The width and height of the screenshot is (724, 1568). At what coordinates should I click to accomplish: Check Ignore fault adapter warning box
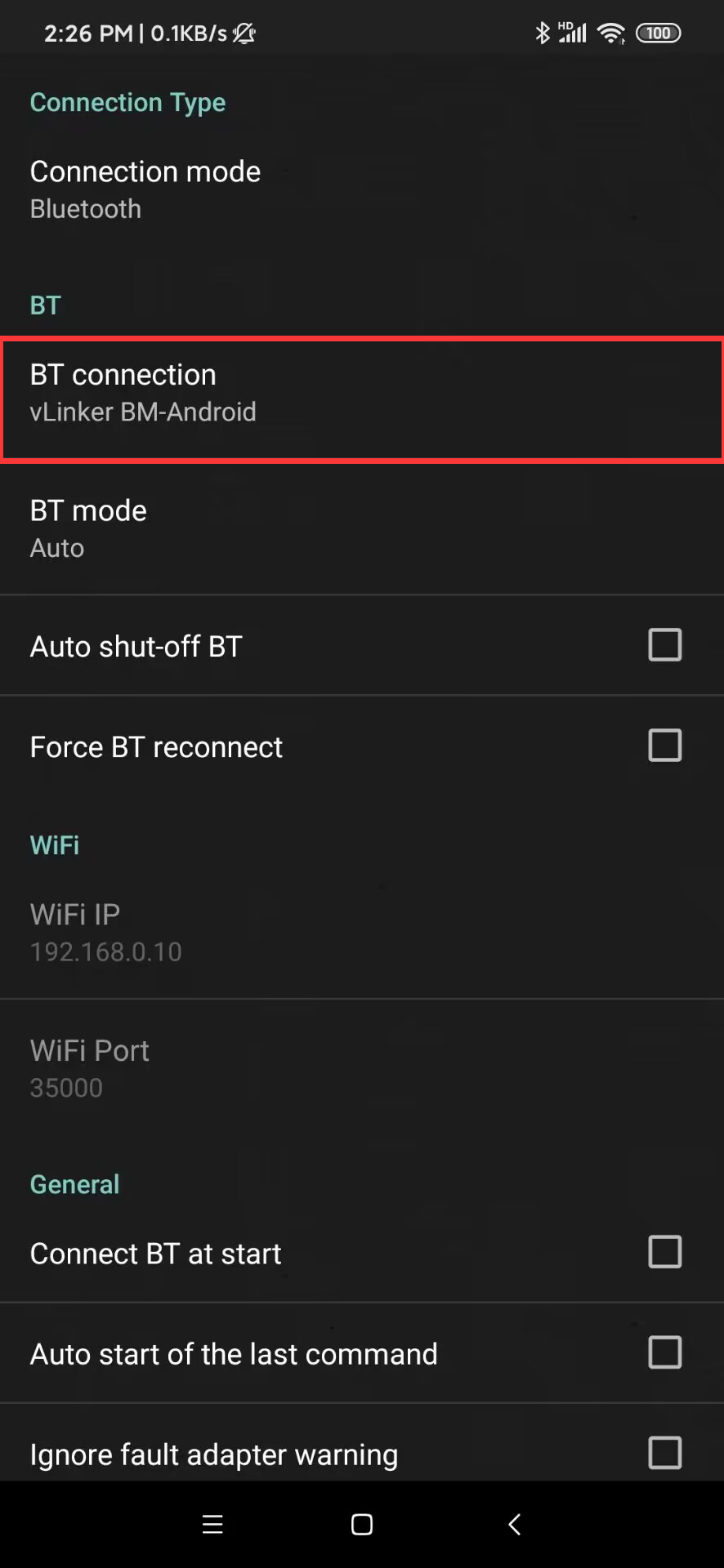[665, 1453]
